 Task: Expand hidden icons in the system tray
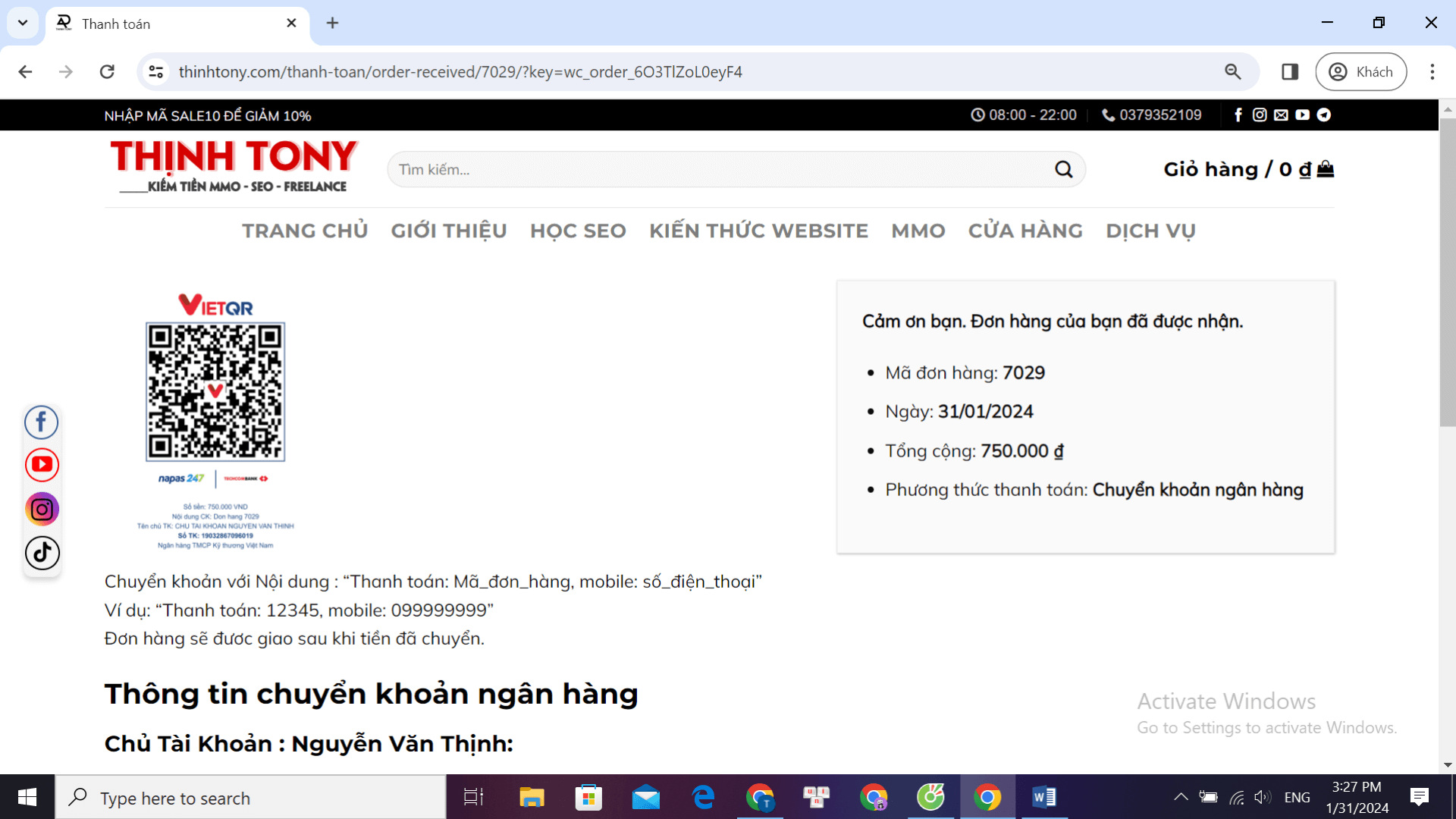point(1180,797)
